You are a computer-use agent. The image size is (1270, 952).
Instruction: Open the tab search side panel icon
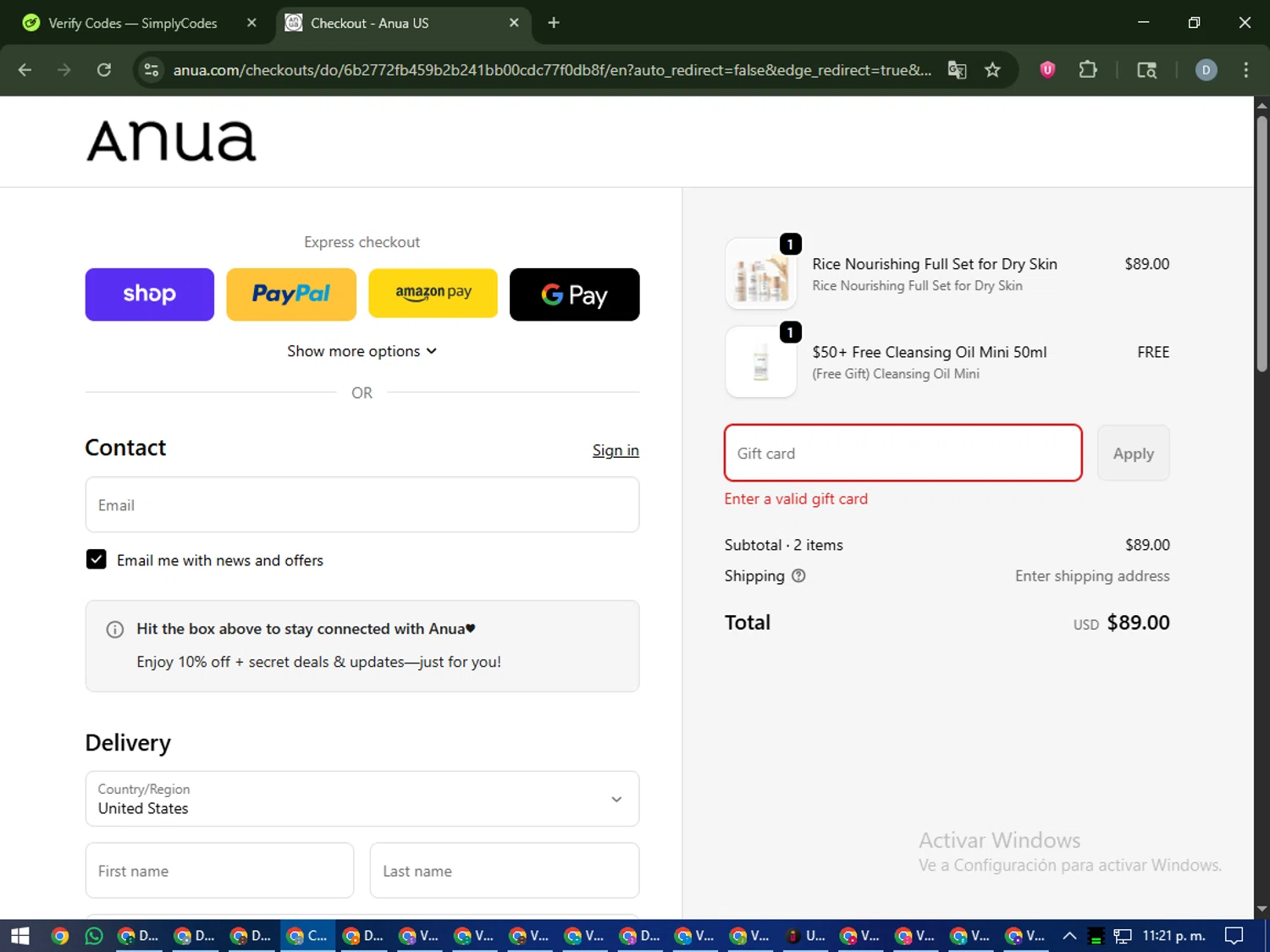point(1146,70)
